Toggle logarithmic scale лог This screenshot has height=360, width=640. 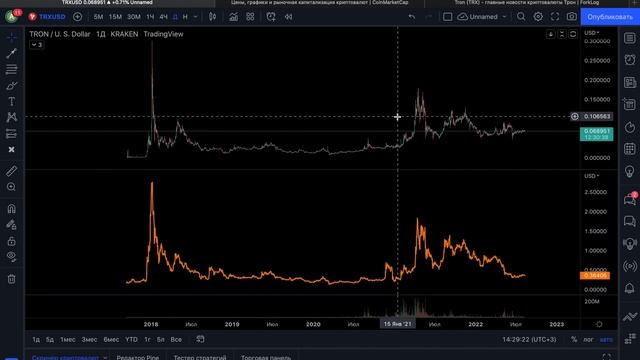click(588, 340)
